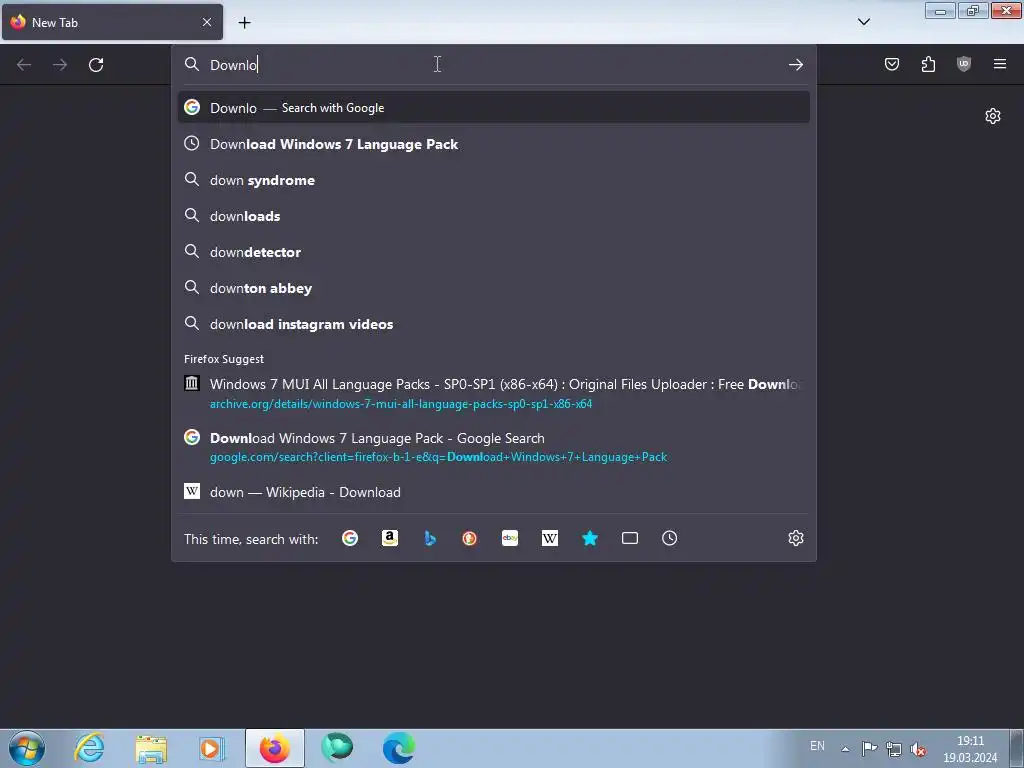Viewport: 1024px width, 768px height.
Task: Click the forward navigation arrow
Action: pos(60,65)
